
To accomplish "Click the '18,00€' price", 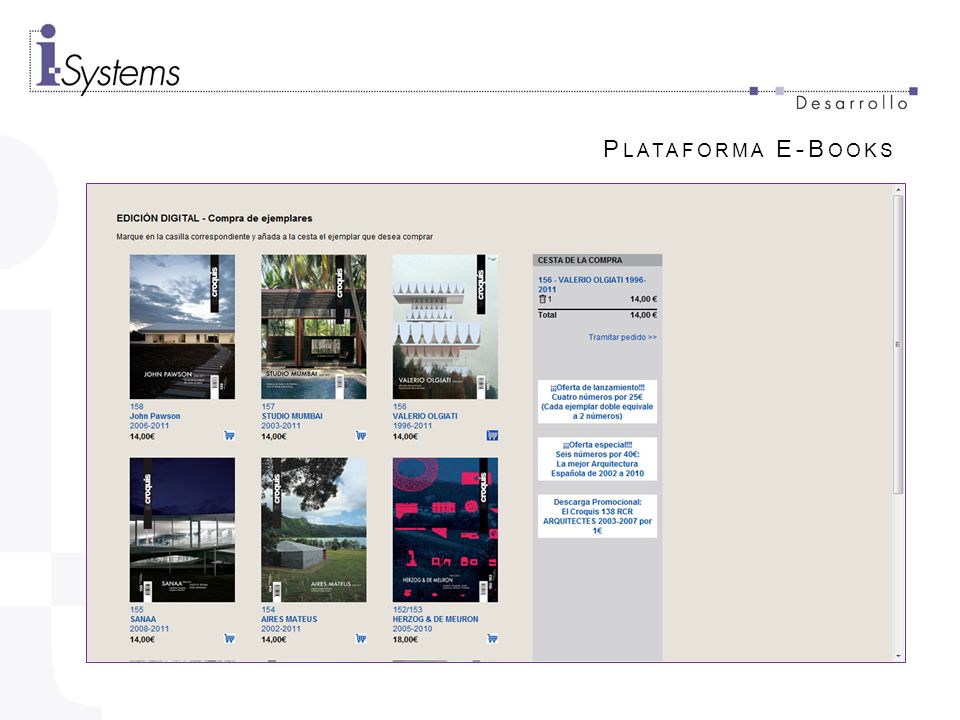I will pyautogui.click(x=405, y=639).
